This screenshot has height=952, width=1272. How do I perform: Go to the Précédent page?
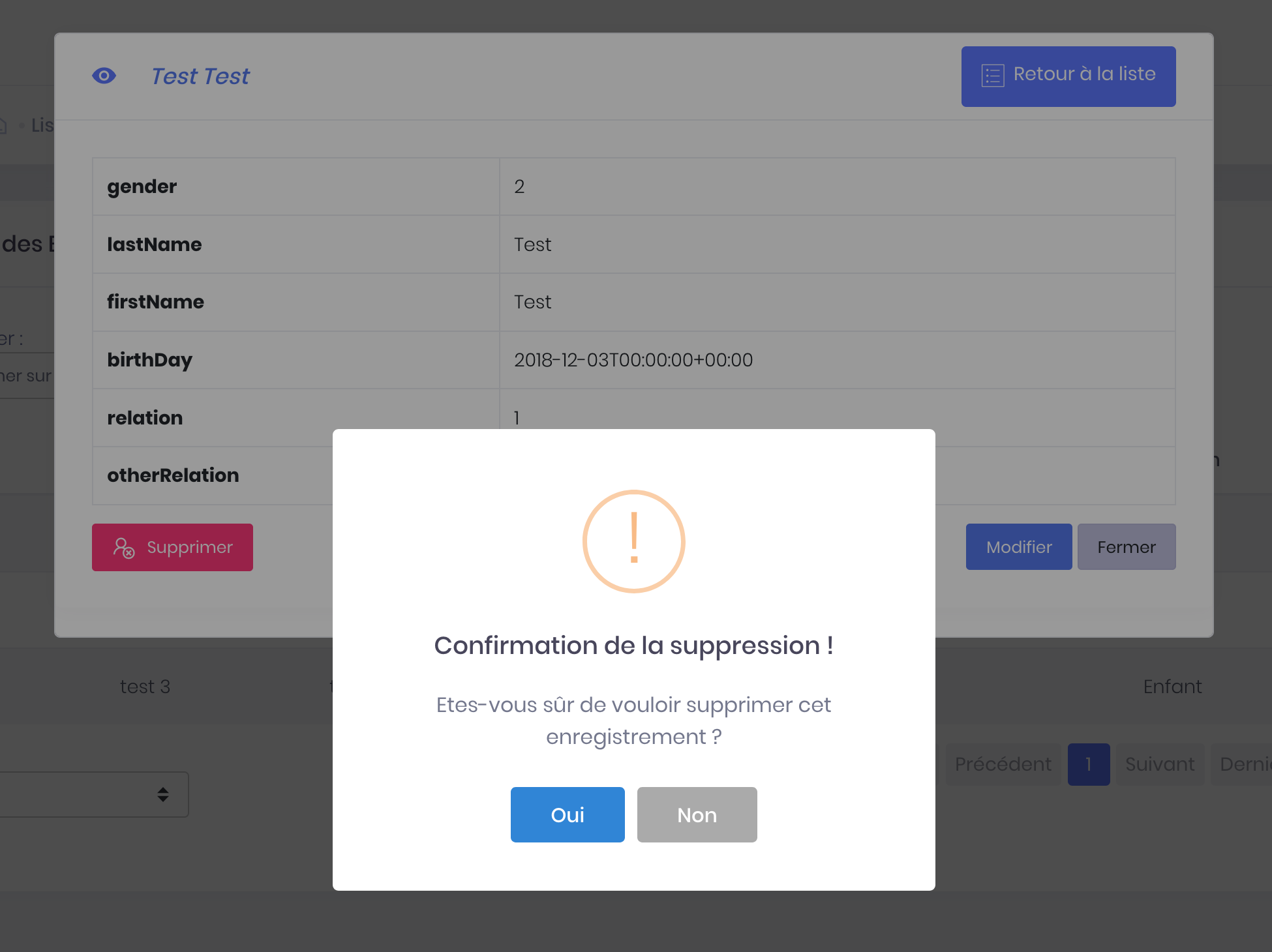(x=1003, y=764)
